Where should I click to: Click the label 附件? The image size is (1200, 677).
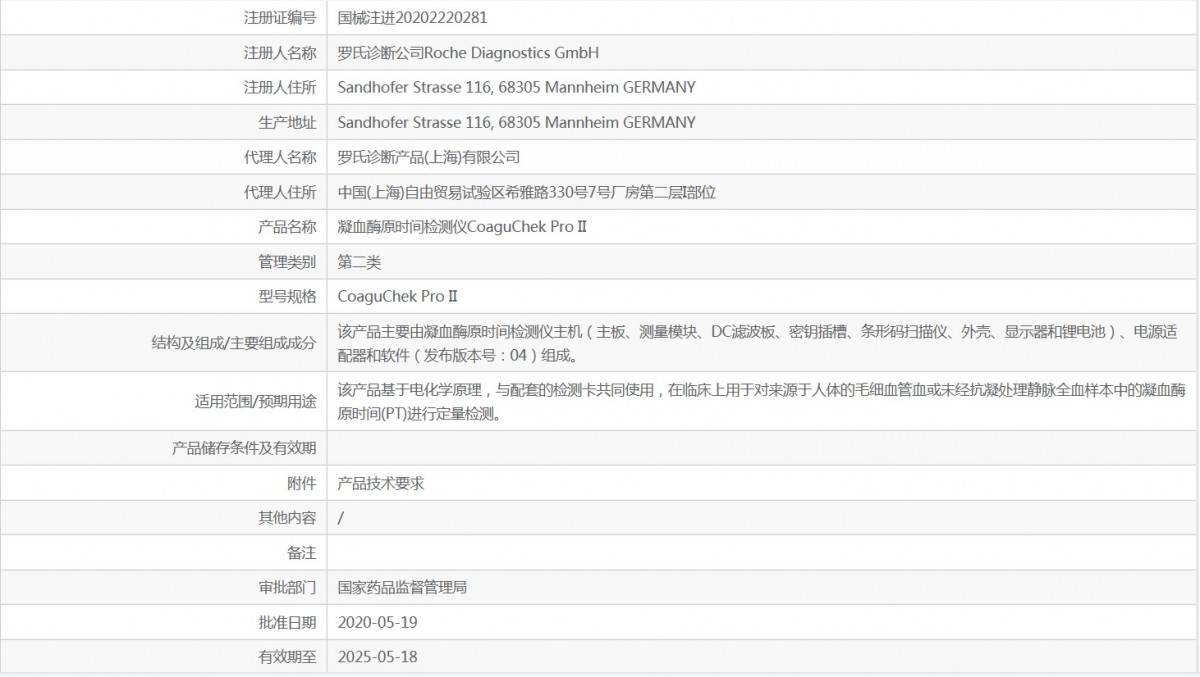pos(302,483)
